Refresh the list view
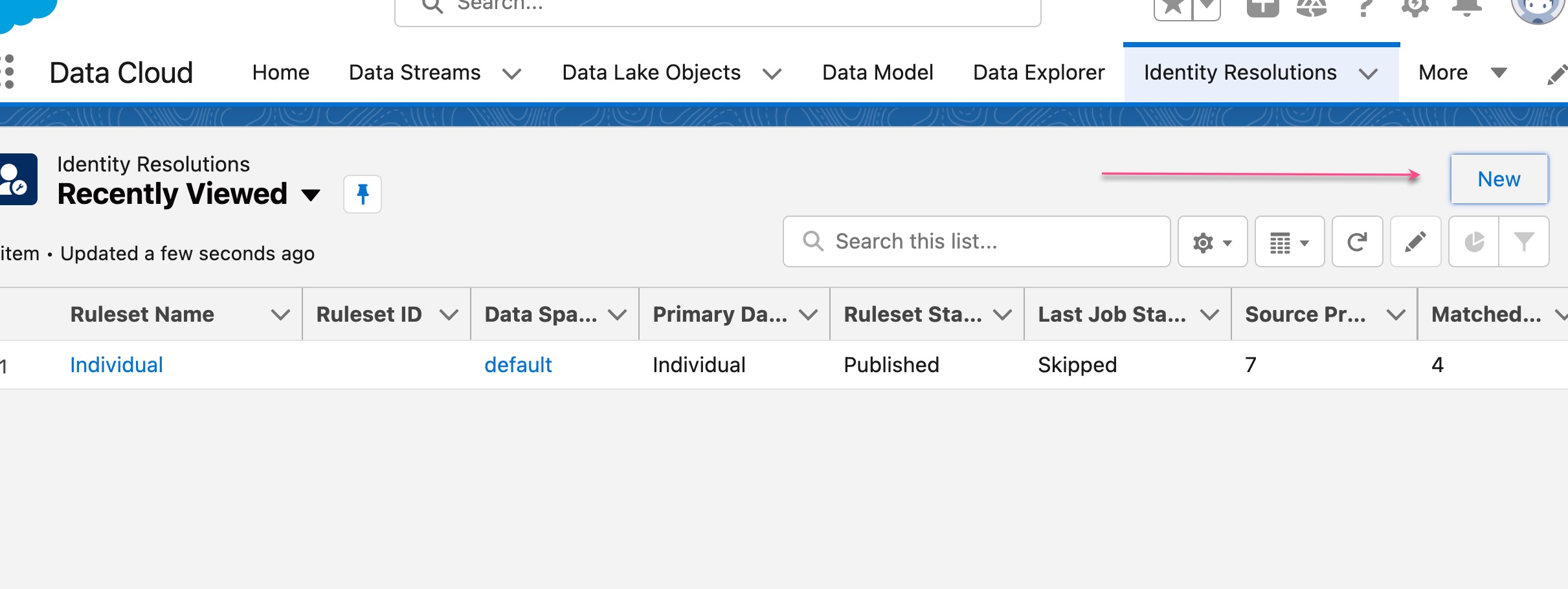 1358,242
